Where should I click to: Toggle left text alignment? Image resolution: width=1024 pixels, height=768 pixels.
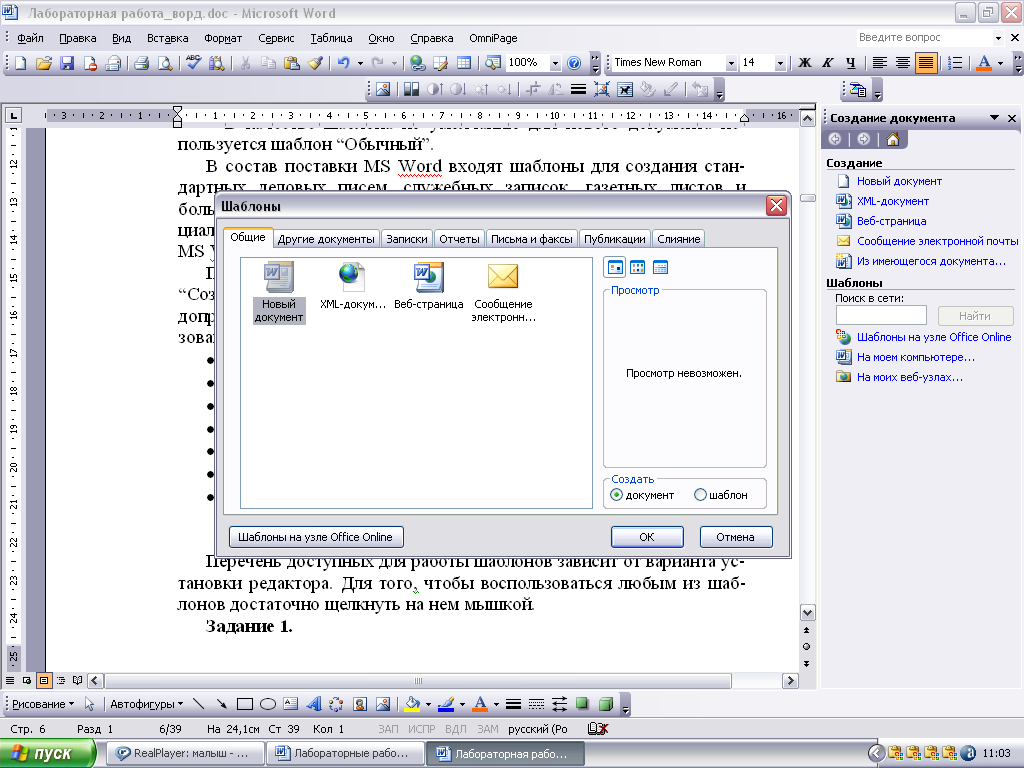tap(880, 63)
